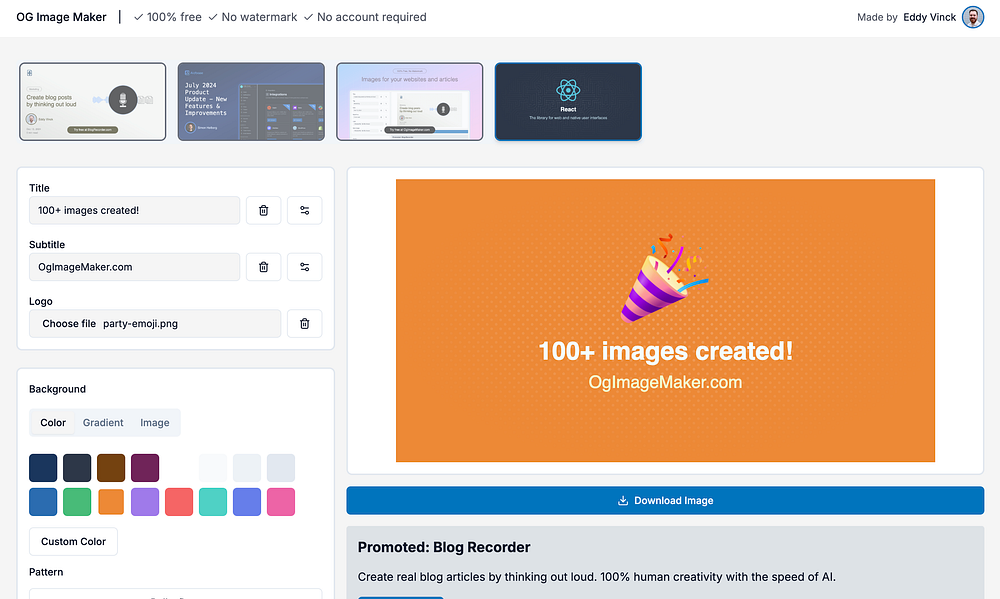This screenshot has width=1000, height=599.
Task: Download the generated image
Action: 665,501
